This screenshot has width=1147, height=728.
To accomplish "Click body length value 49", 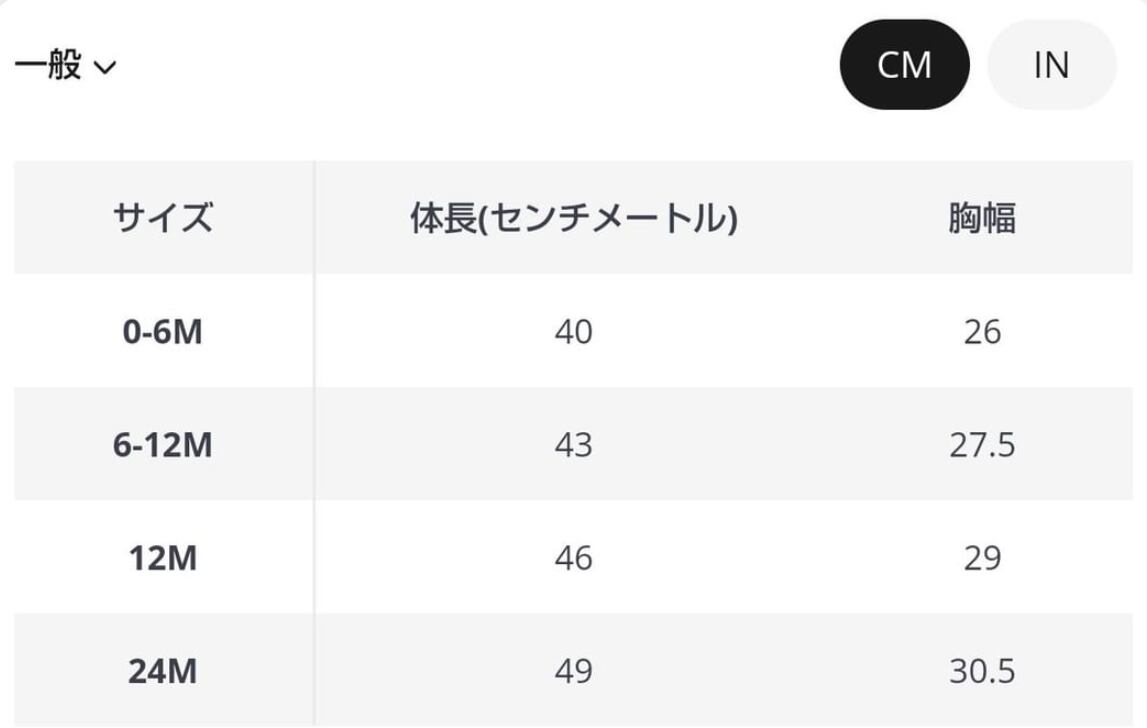I will pos(573,671).
